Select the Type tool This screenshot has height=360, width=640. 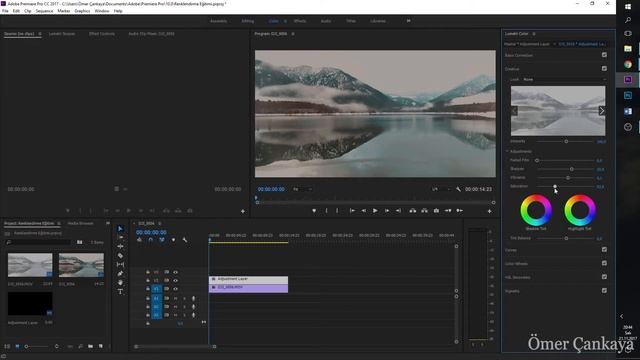point(120,291)
